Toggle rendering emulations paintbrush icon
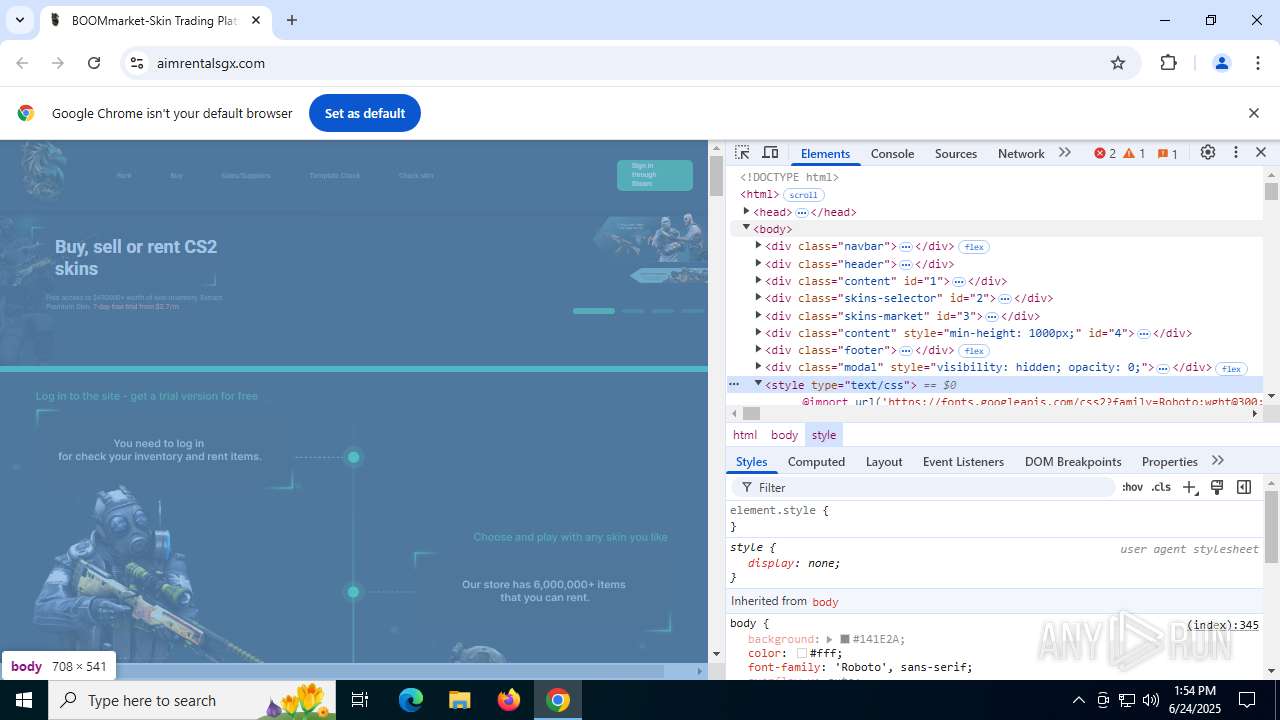 1217,487
